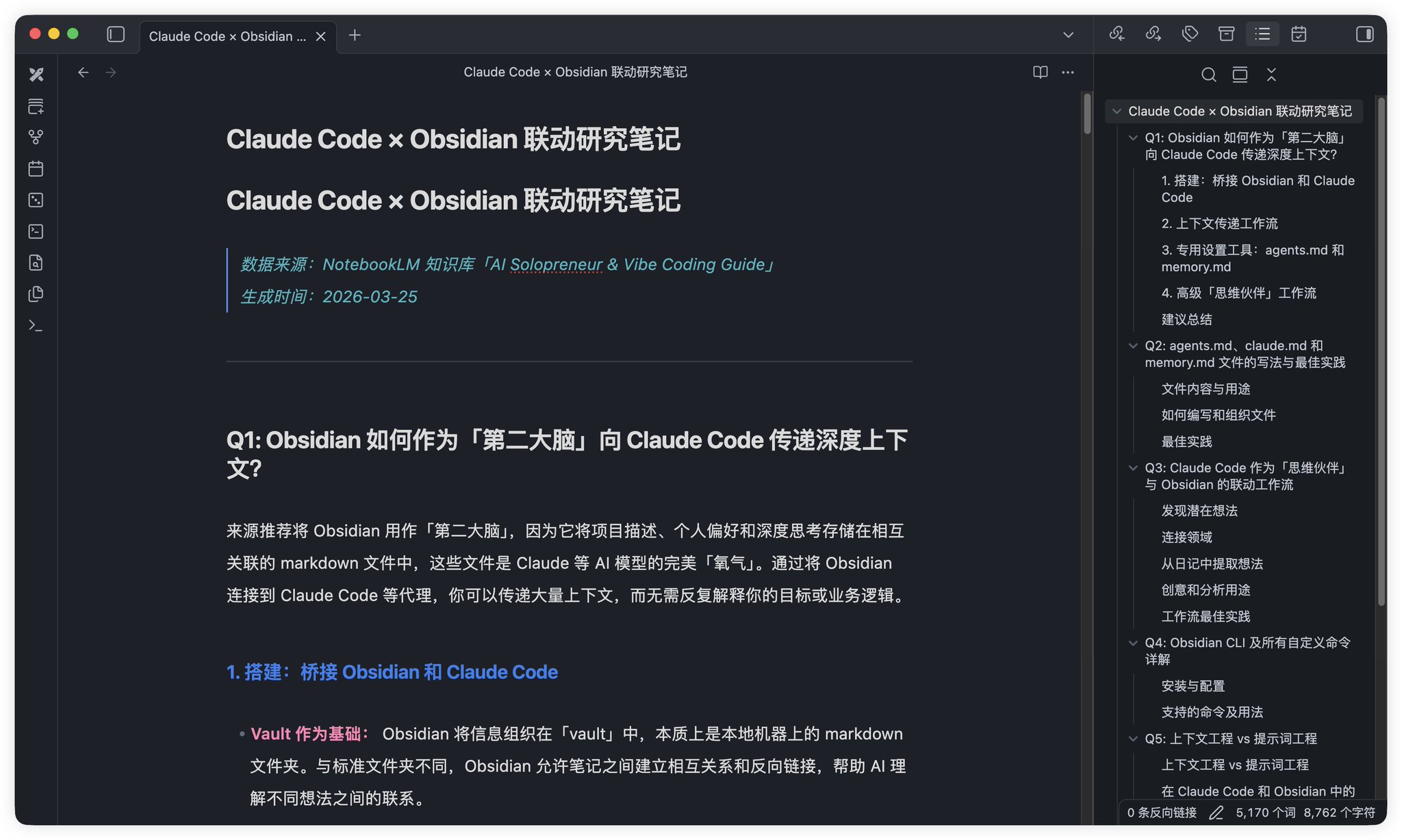
Task: Click the note title in the header bar
Action: point(575,72)
